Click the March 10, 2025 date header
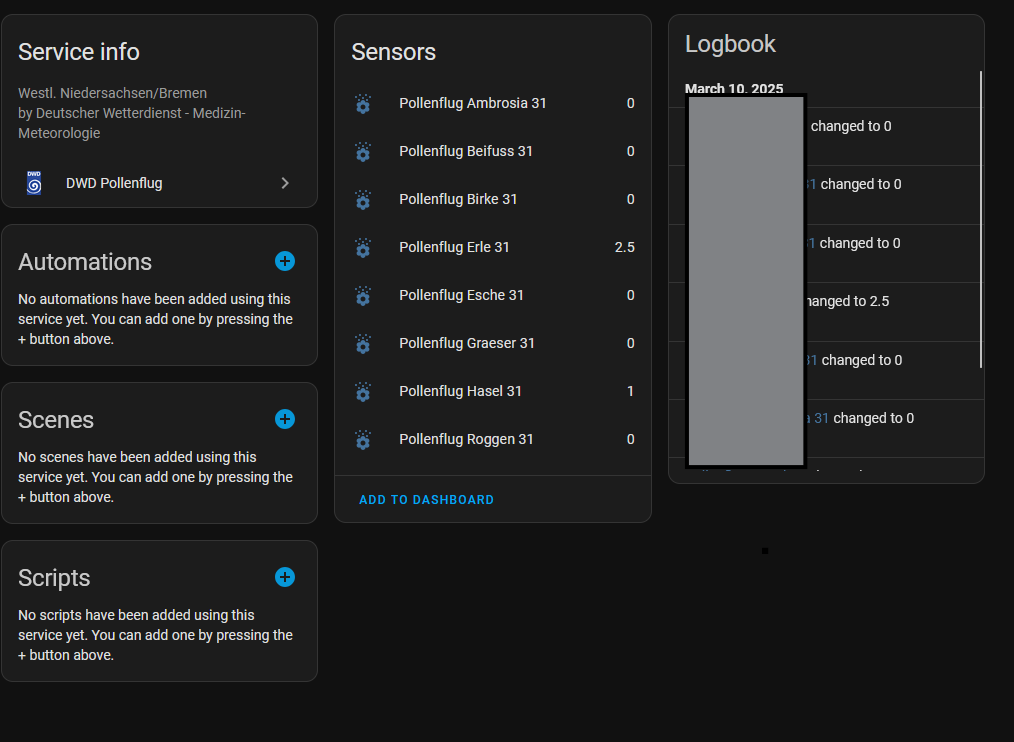 coord(734,89)
